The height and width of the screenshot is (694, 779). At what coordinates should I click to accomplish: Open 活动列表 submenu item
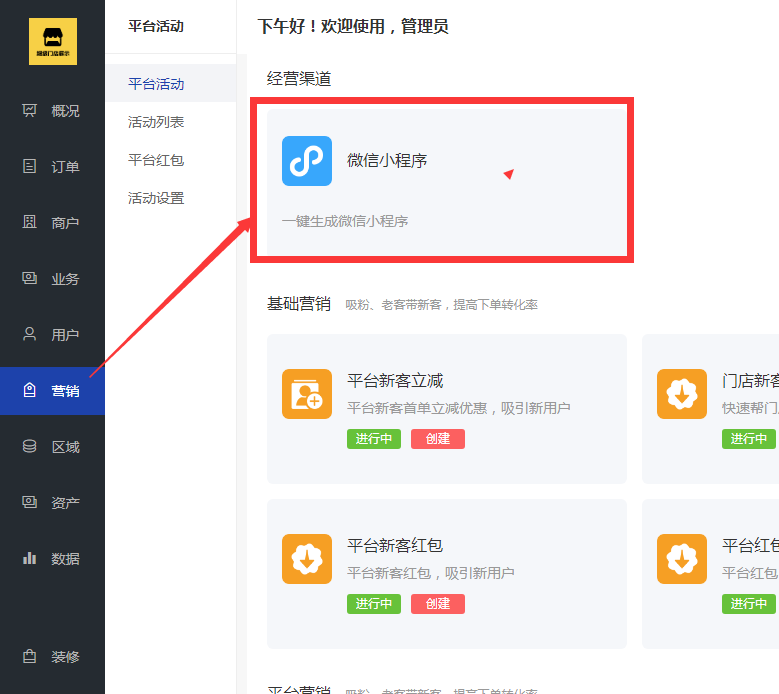tap(156, 122)
